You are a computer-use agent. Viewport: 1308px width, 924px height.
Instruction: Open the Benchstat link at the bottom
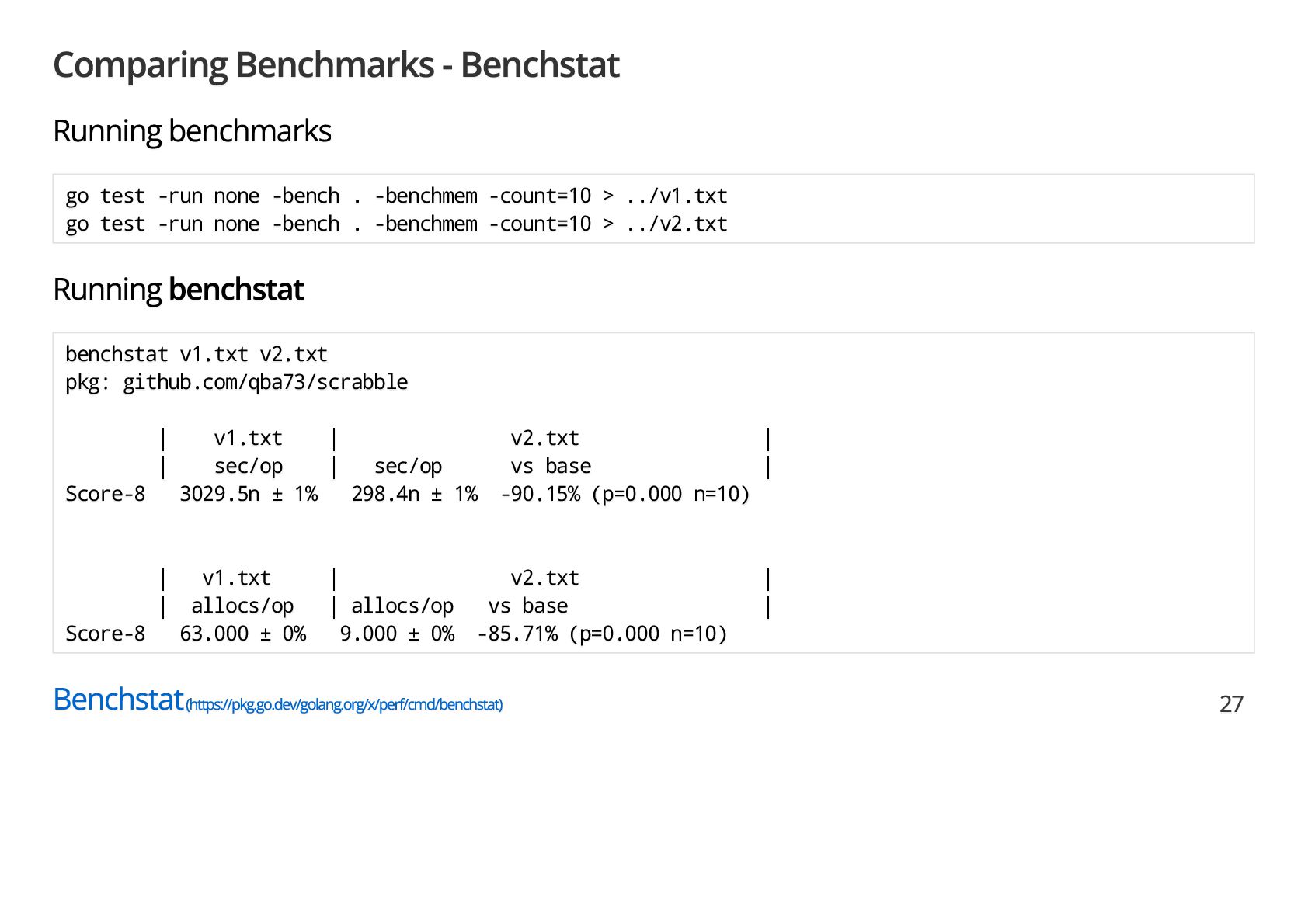118,700
